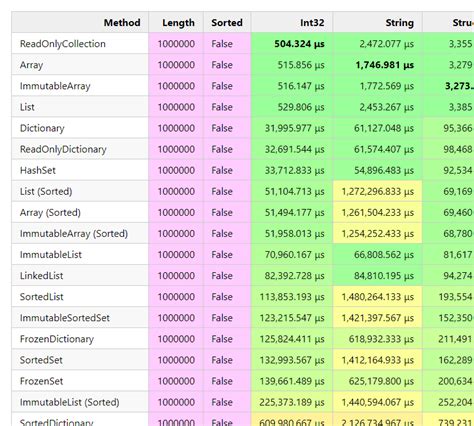This screenshot has width=474, height=426.
Task: Click the 1,772.569 µs String value
Action: tap(387, 86)
